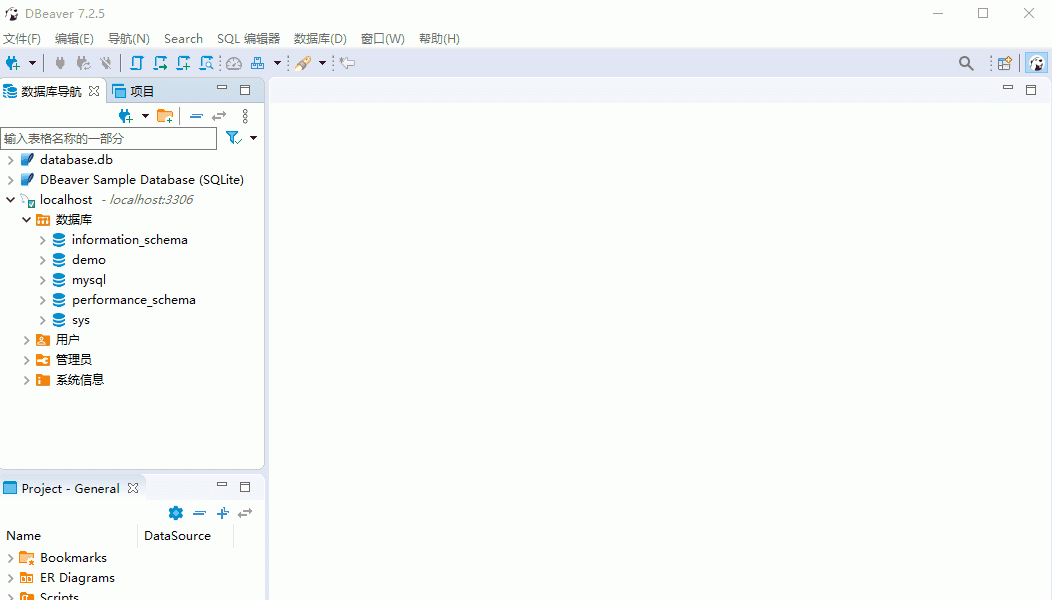
Task: Click the SQL script icon with green arrow
Action: coord(160,63)
